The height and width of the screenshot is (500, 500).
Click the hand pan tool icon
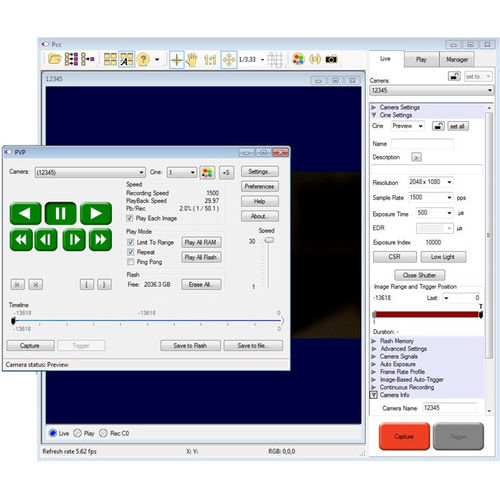(x=192, y=60)
